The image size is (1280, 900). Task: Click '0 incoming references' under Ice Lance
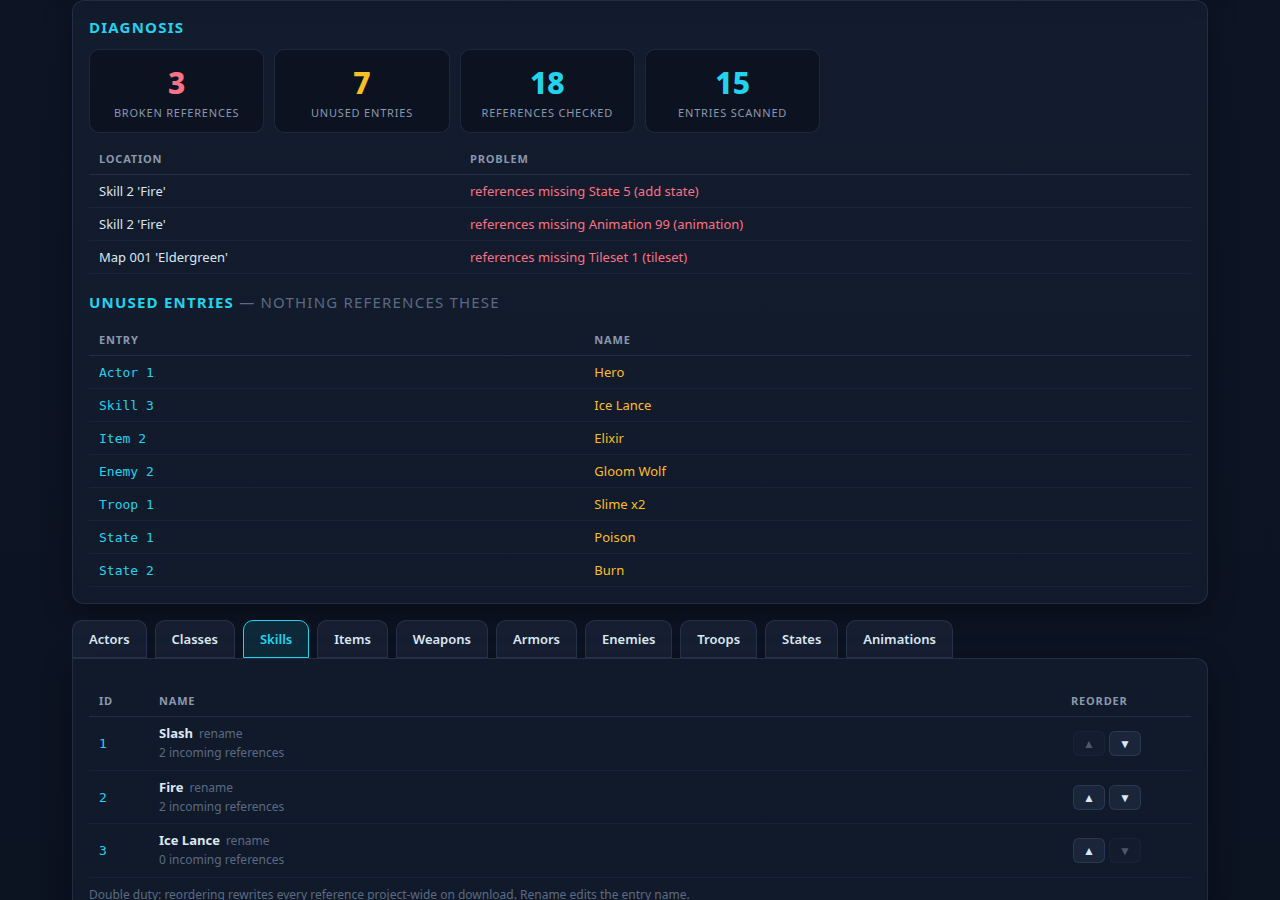coord(221,860)
